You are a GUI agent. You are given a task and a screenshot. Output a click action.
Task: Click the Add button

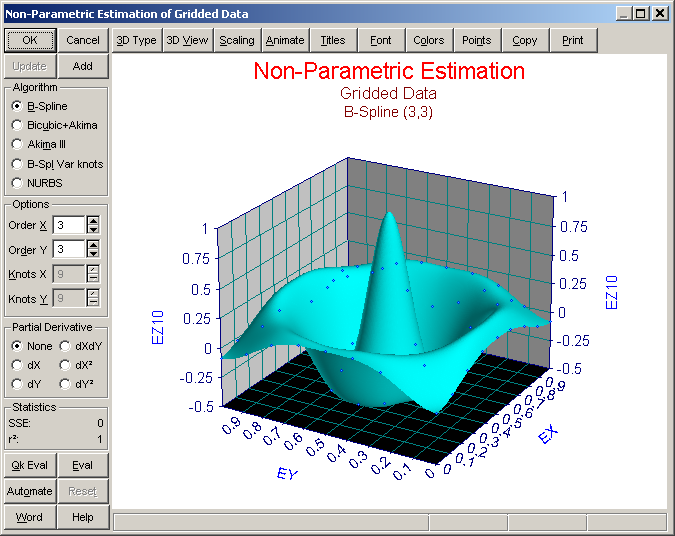(83, 66)
